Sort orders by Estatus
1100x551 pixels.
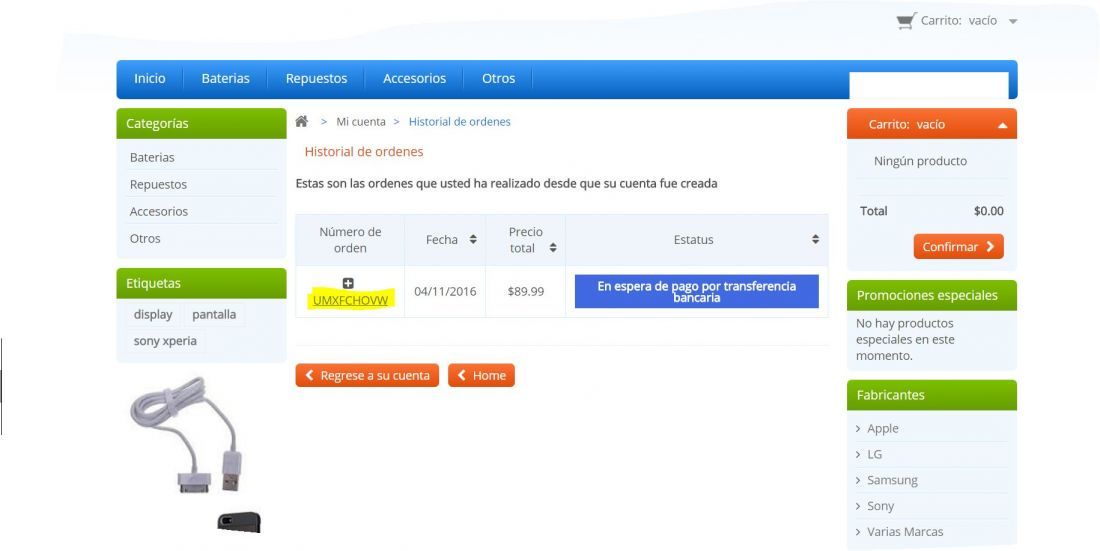pos(815,239)
